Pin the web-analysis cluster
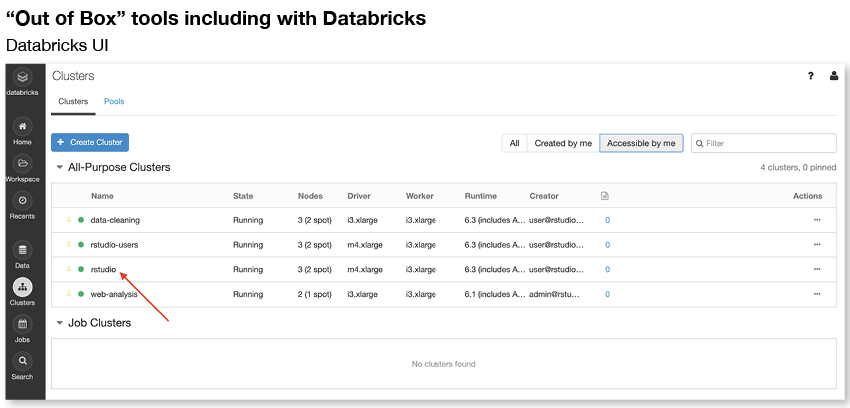The width and height of the screenshot is (850, 408). point(69,294)
